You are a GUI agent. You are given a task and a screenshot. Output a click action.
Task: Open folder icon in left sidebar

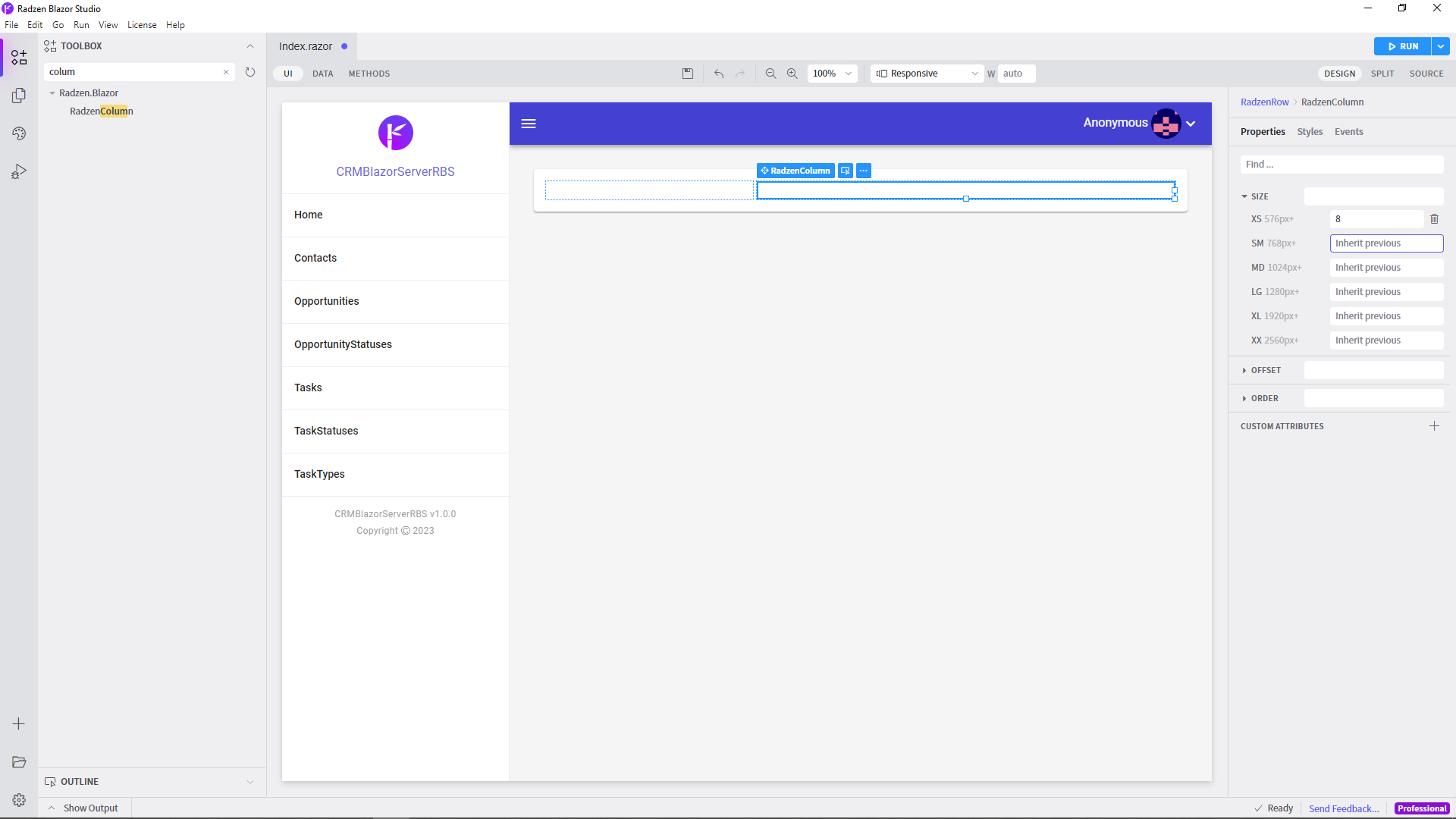(x=19, y=762)
